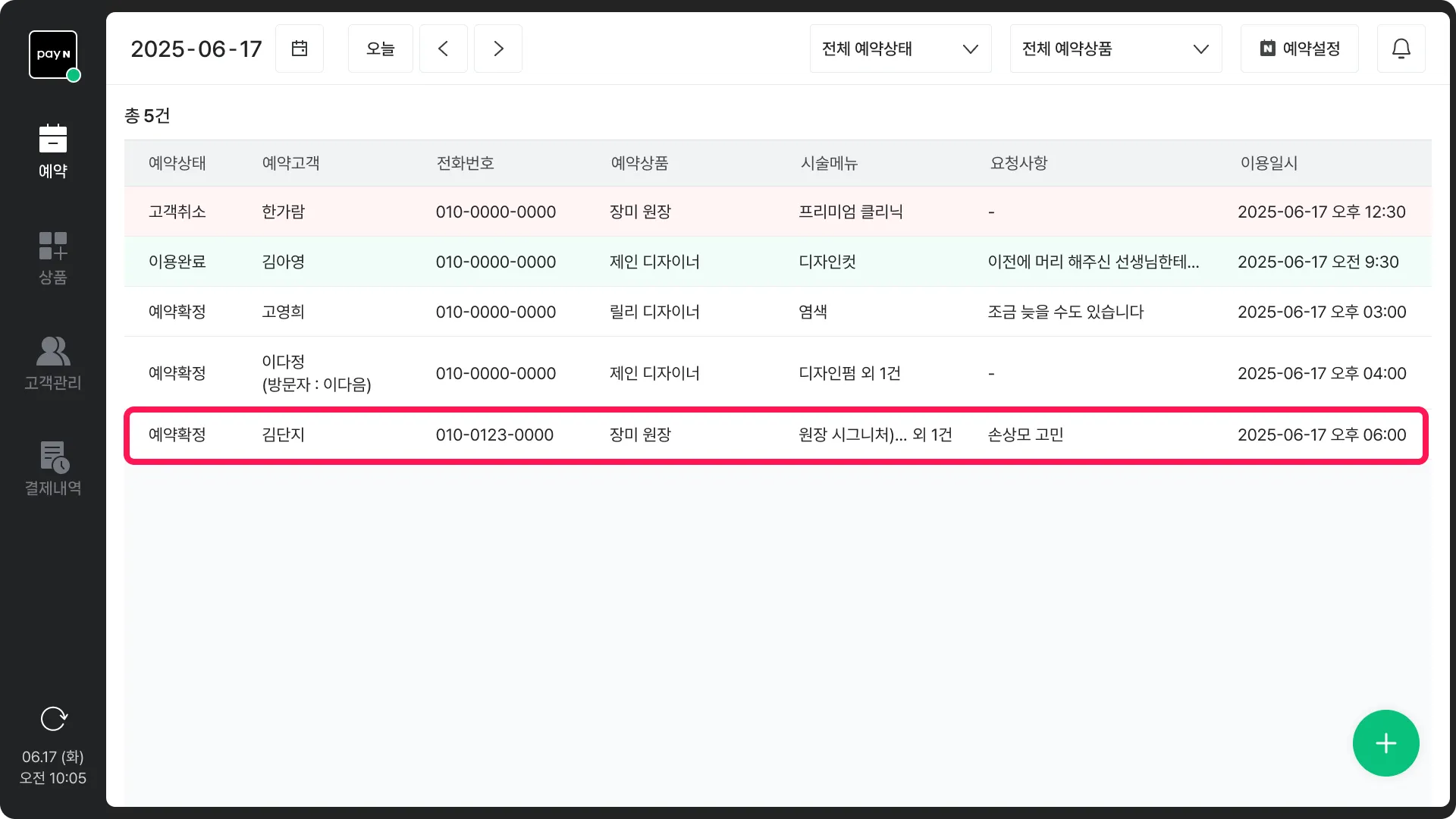Expand 전체 예약상품 dropdown

coord(1116,49)
